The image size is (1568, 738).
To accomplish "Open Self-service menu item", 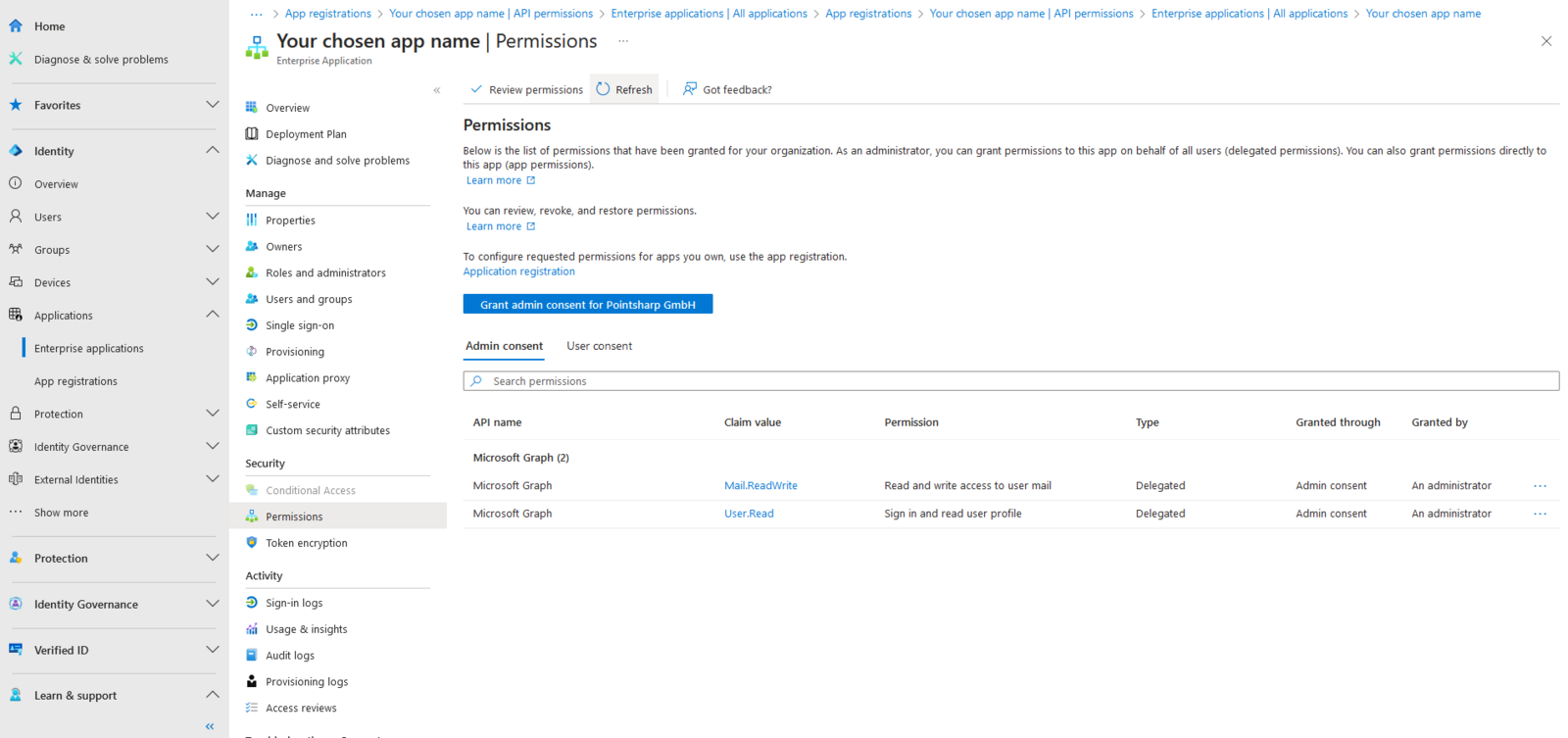I will coord(293,405).
